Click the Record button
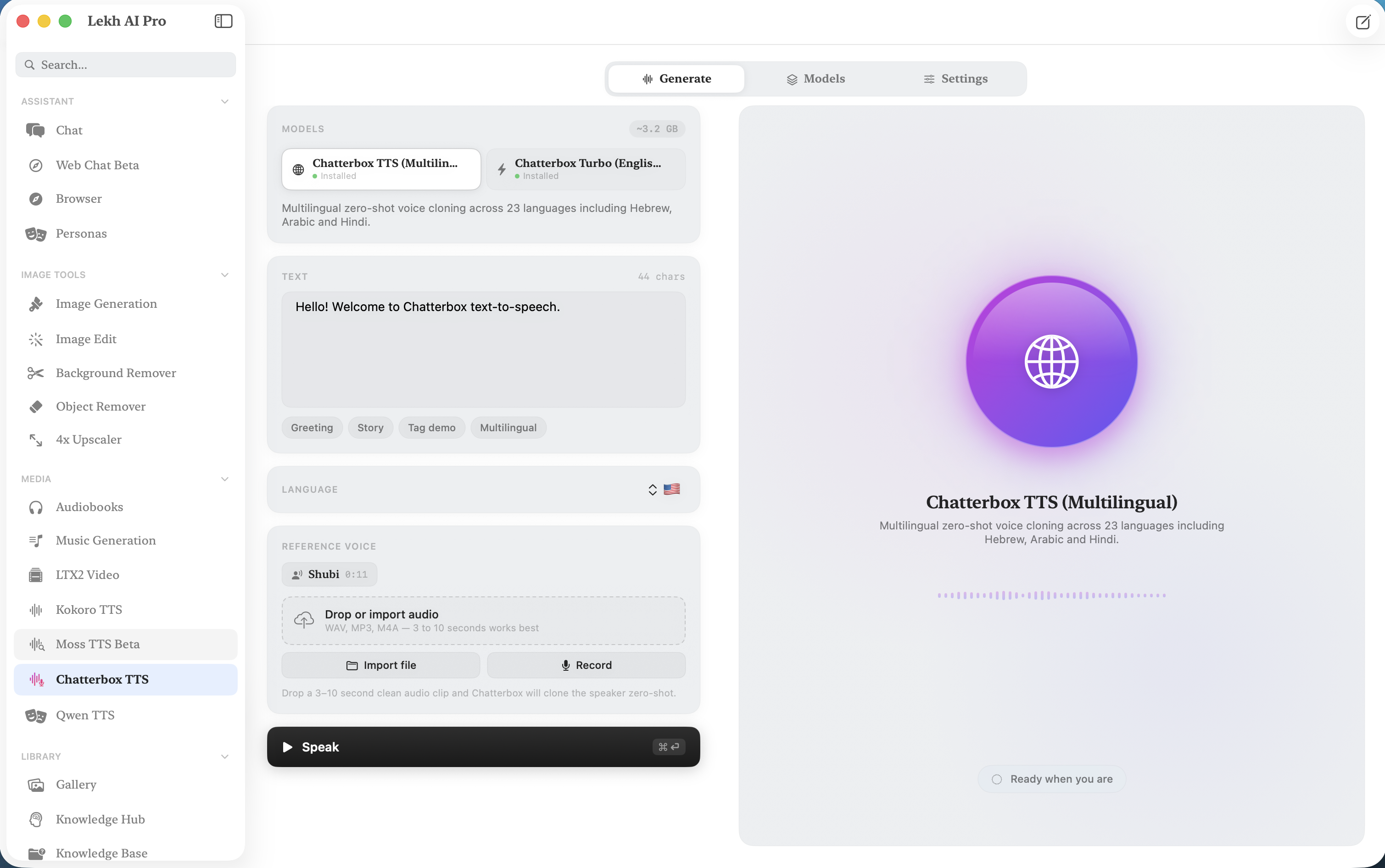This screenshot has width=1385, height=868. tap(586, 665)
